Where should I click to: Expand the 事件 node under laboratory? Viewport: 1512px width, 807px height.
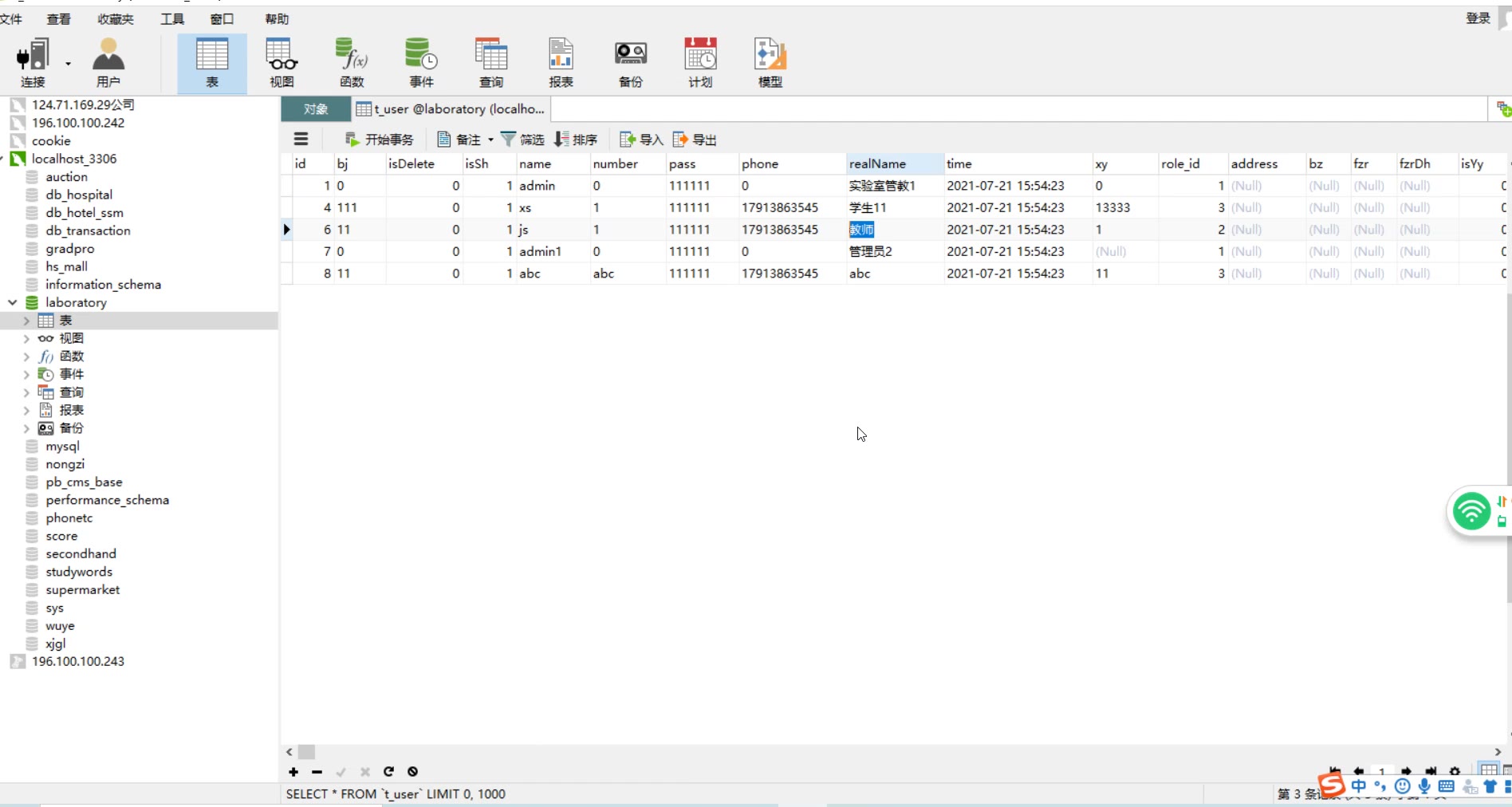pos(26,375)
